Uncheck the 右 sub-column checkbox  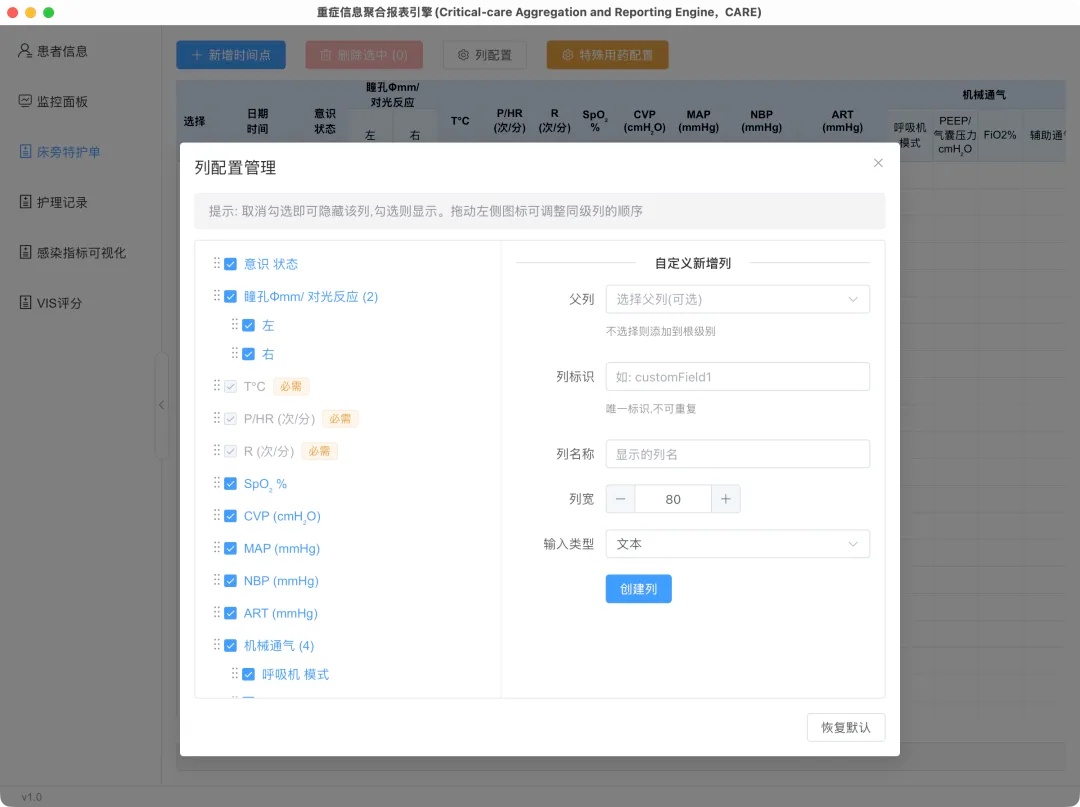pyautogui.click(x=249, y=354)
